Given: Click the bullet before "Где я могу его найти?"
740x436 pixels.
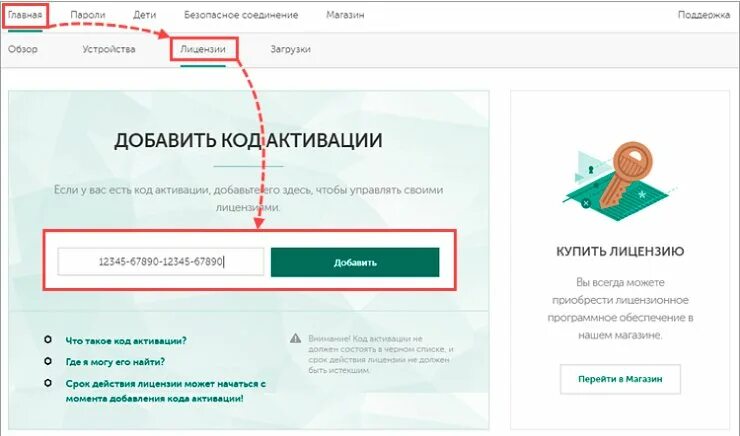Looking at the screenshot, I should [48, 361].
